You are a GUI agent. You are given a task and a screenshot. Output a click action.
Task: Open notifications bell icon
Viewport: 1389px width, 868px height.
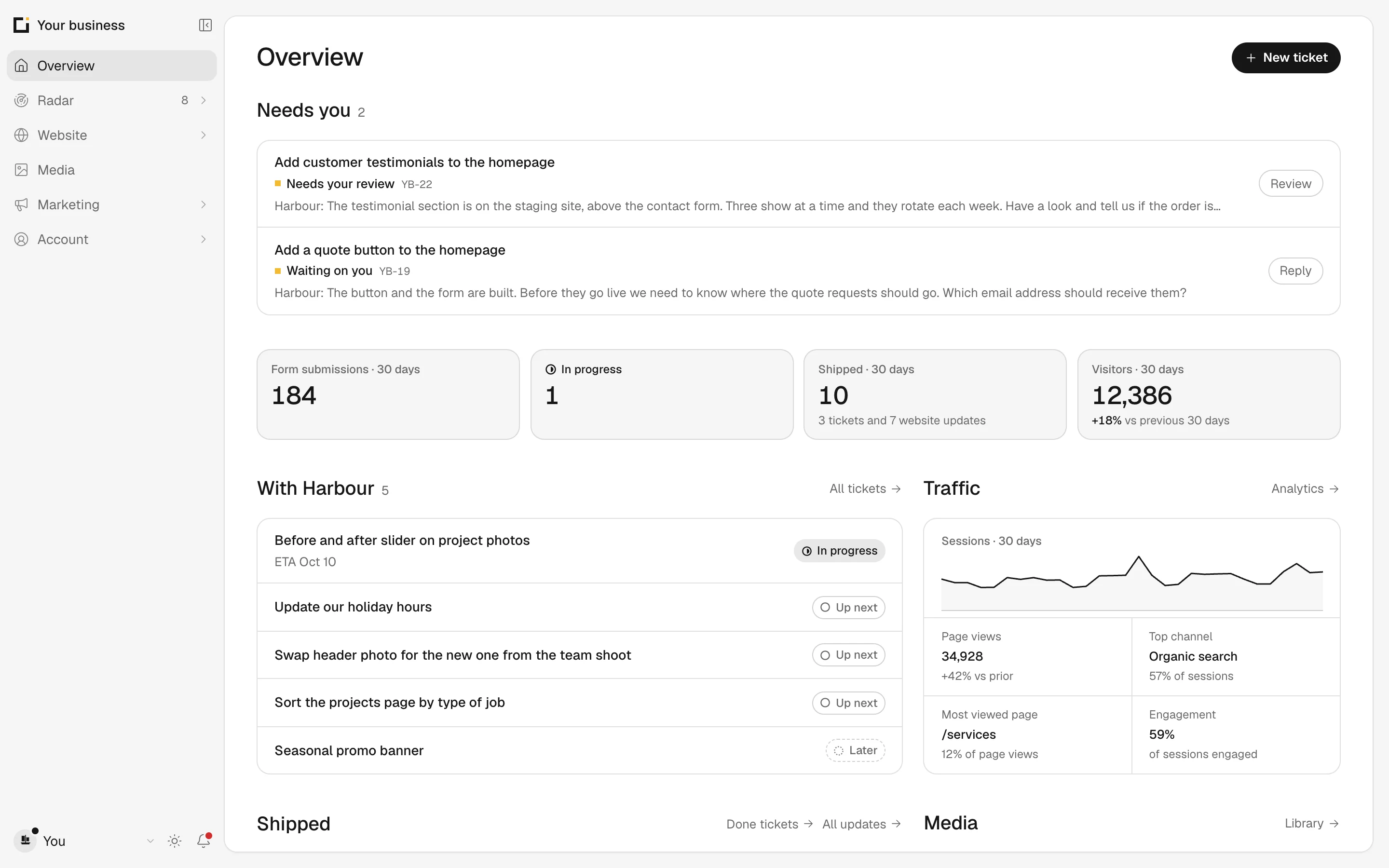(203, 841)
